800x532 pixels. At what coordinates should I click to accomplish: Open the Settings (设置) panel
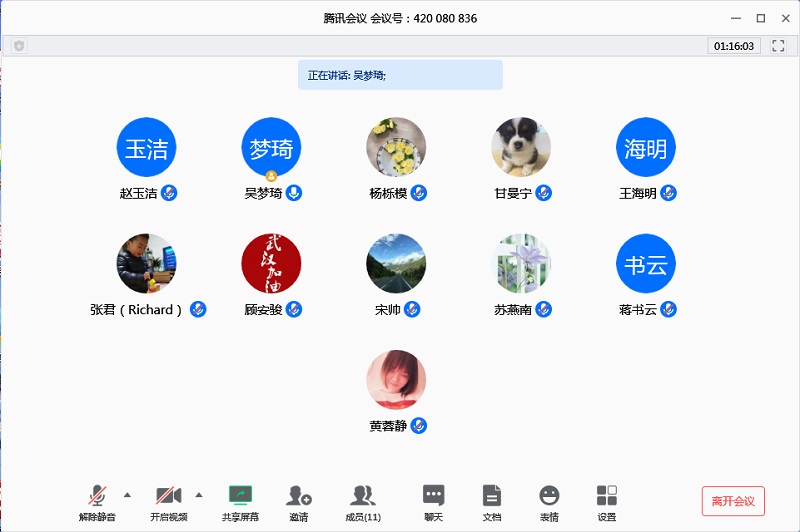tap(607, 496)
